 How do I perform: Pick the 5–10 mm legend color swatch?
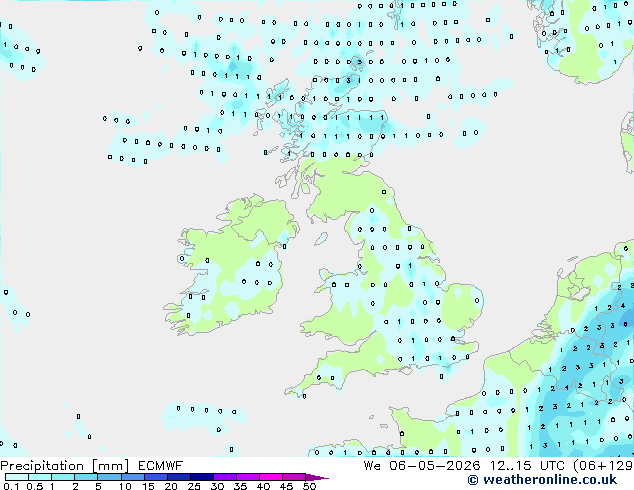109,477
